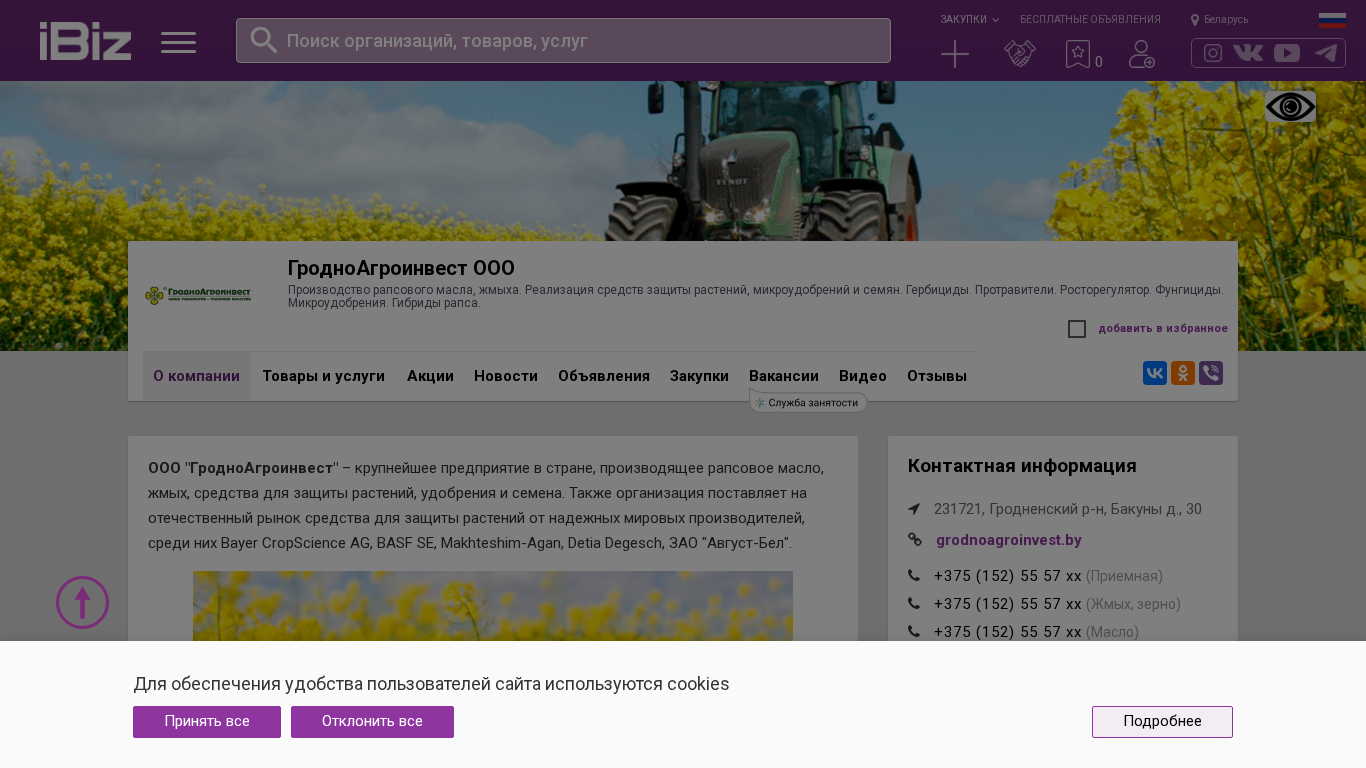This screenshot has height=768, width=1366.
Task: Click the phone icon for Жмых, зерно
Action: [x=914, y=604]
